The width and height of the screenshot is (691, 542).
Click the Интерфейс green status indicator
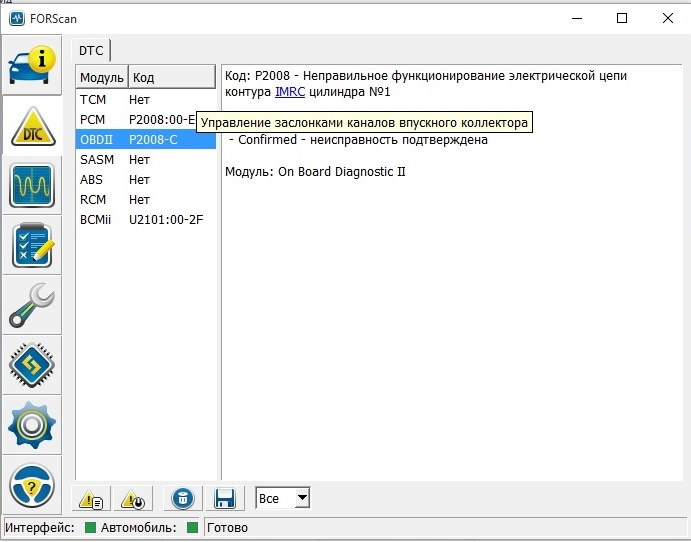click(90, 527)
